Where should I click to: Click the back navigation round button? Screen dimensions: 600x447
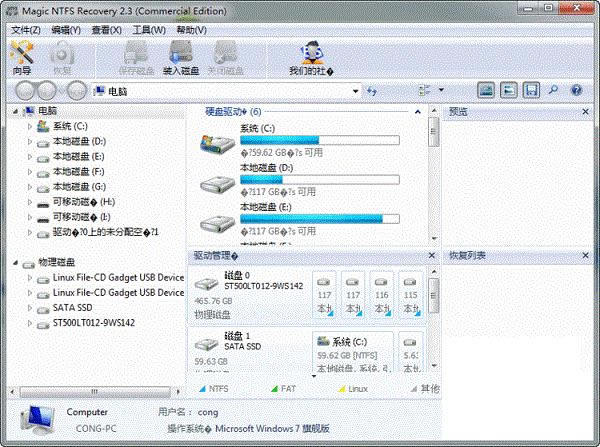tap(25, 91)
